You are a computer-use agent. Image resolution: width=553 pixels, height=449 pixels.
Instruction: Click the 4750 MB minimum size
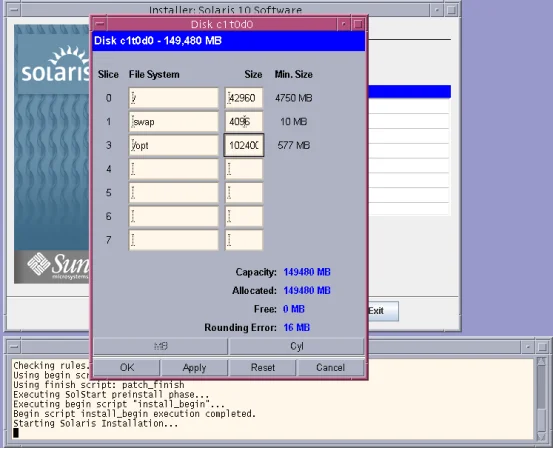click(x=293, y=98)
